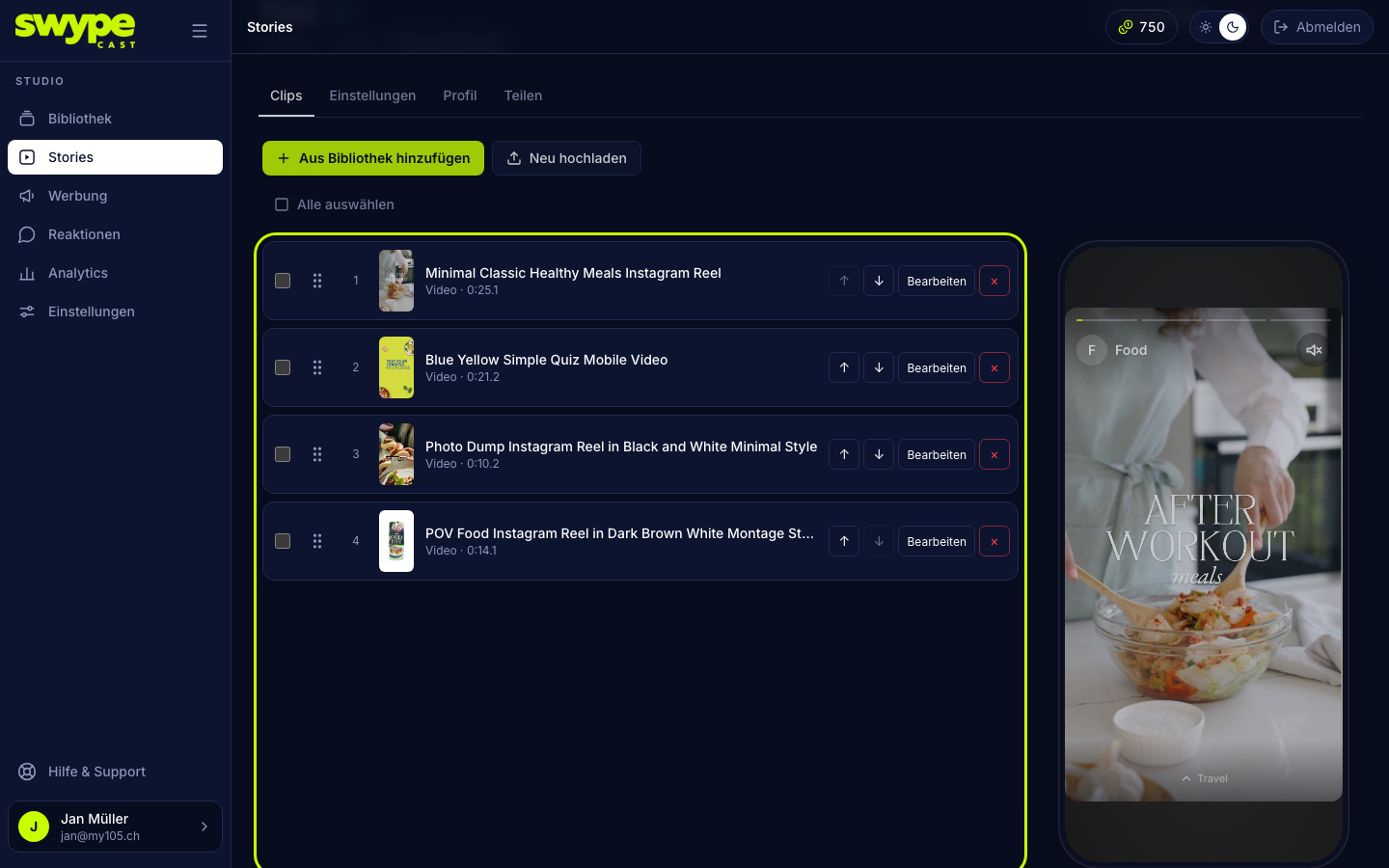Viewport: 1389px width, 868px height.
Task: Open Minimal Classic Healthy Meals thumbnail
Action: coord(396,281)
